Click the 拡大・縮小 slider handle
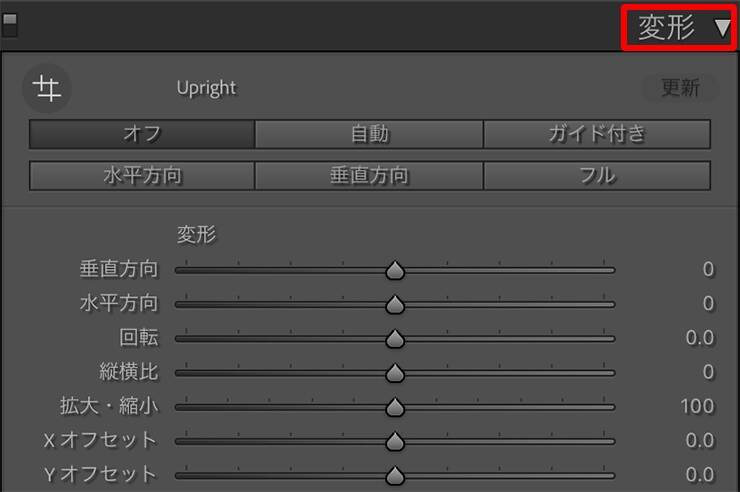 [395, 407]
